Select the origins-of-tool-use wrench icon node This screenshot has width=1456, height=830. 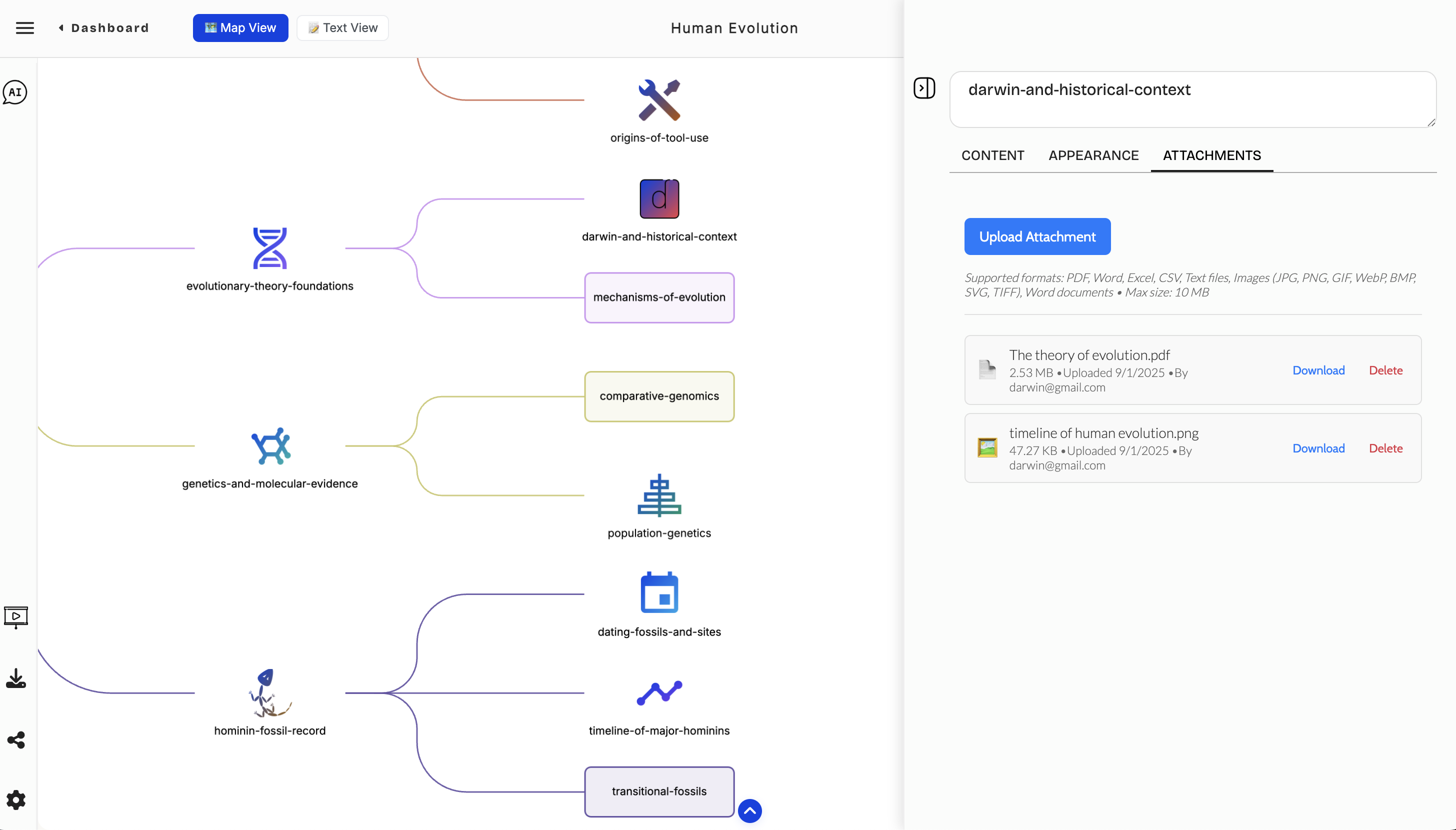click(659, 100)
